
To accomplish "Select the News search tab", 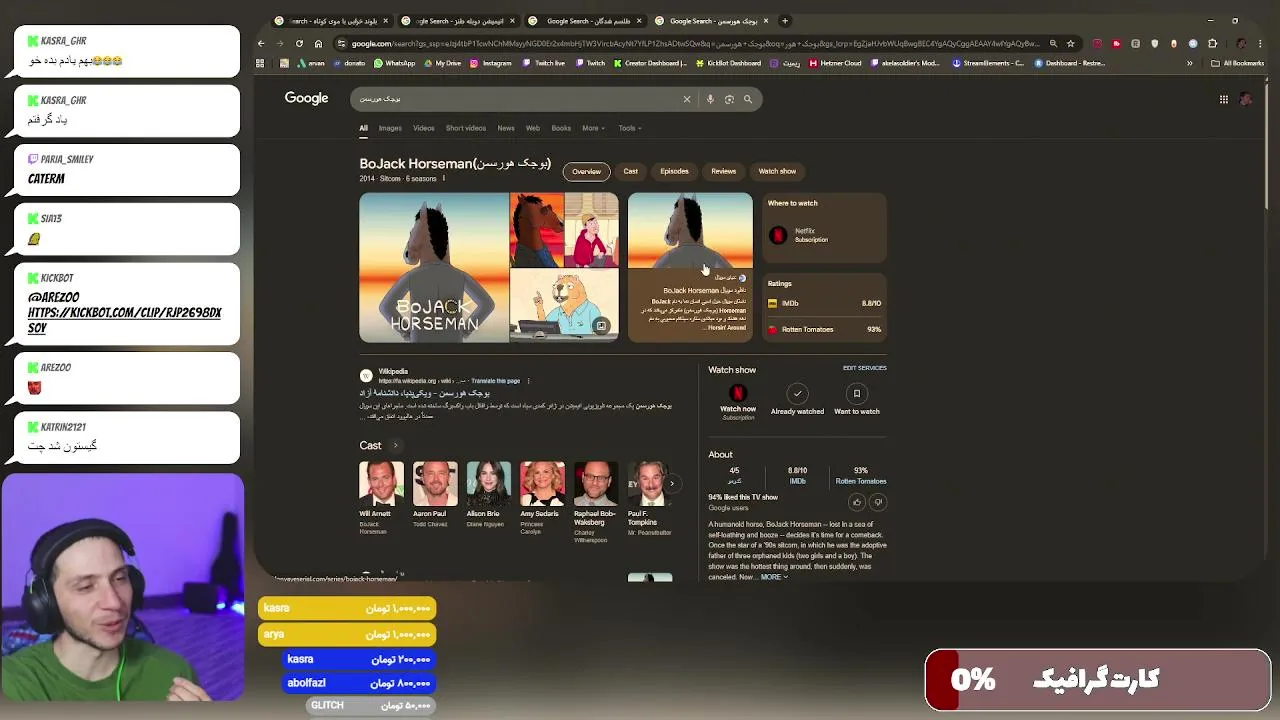I will click(506, 128).
